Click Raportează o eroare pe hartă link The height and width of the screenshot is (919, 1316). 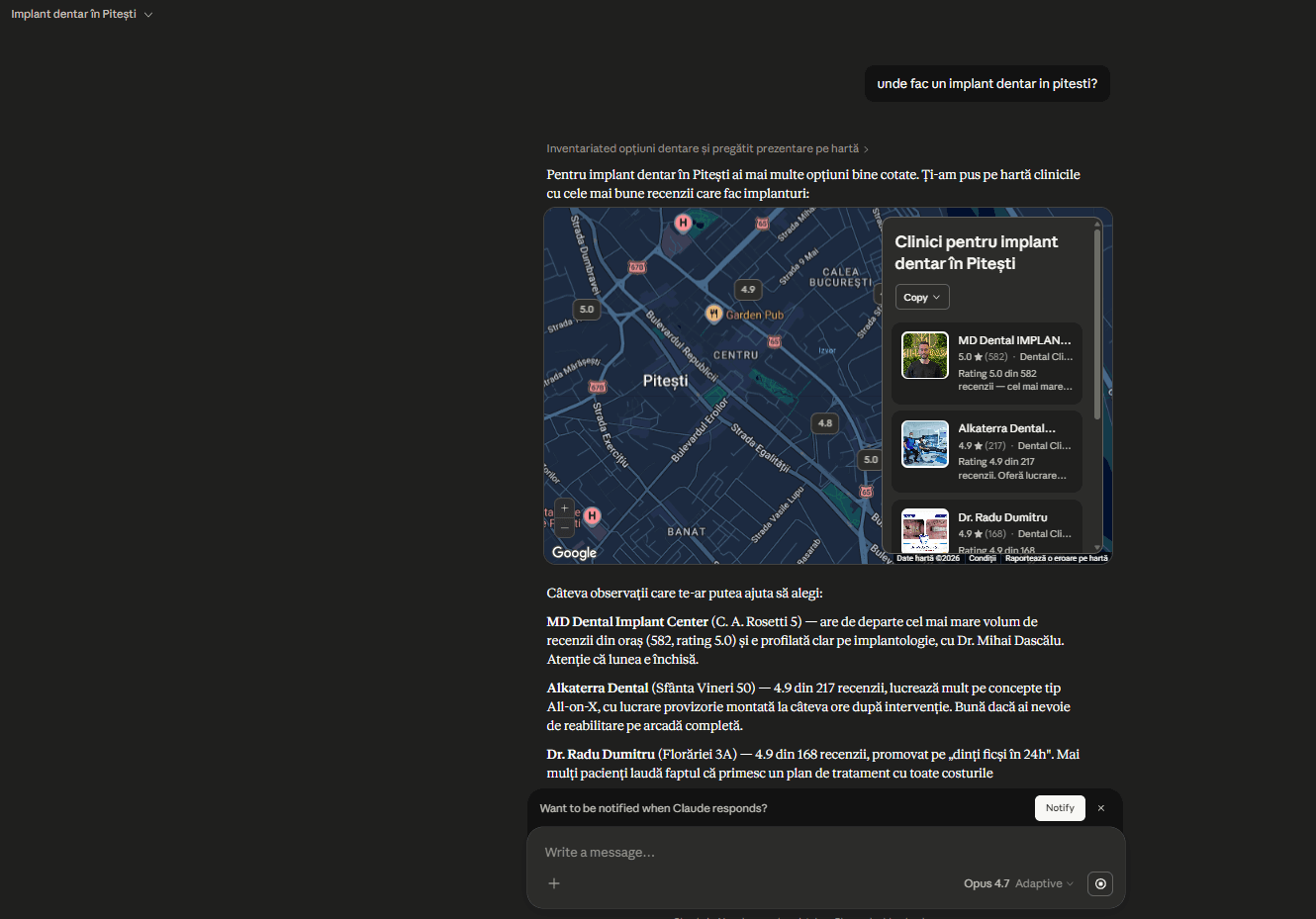point(1057,558)
